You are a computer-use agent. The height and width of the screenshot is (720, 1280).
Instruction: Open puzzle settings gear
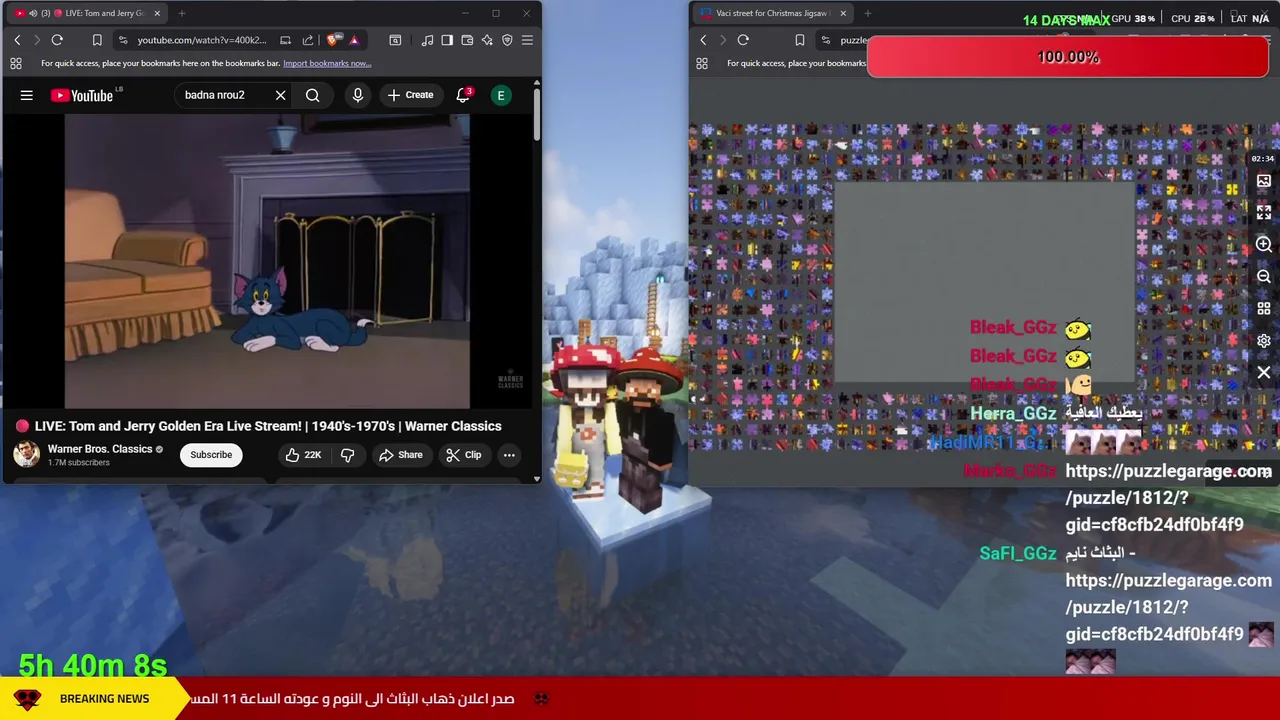1264,341
